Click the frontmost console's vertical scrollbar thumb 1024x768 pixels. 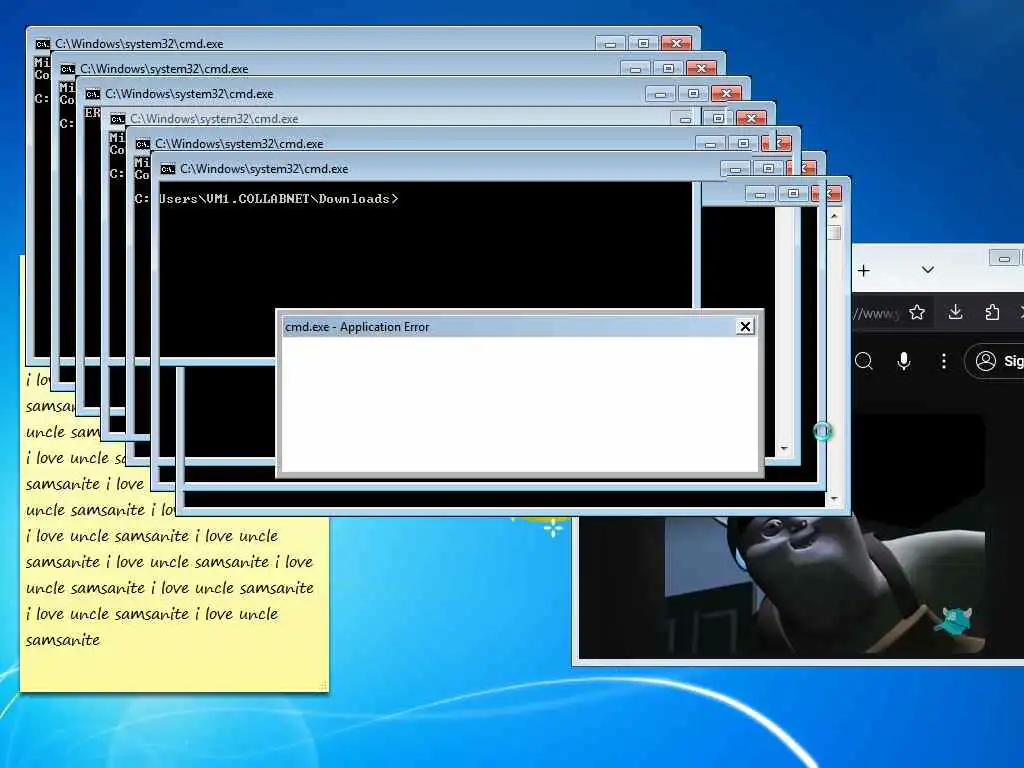834,232
